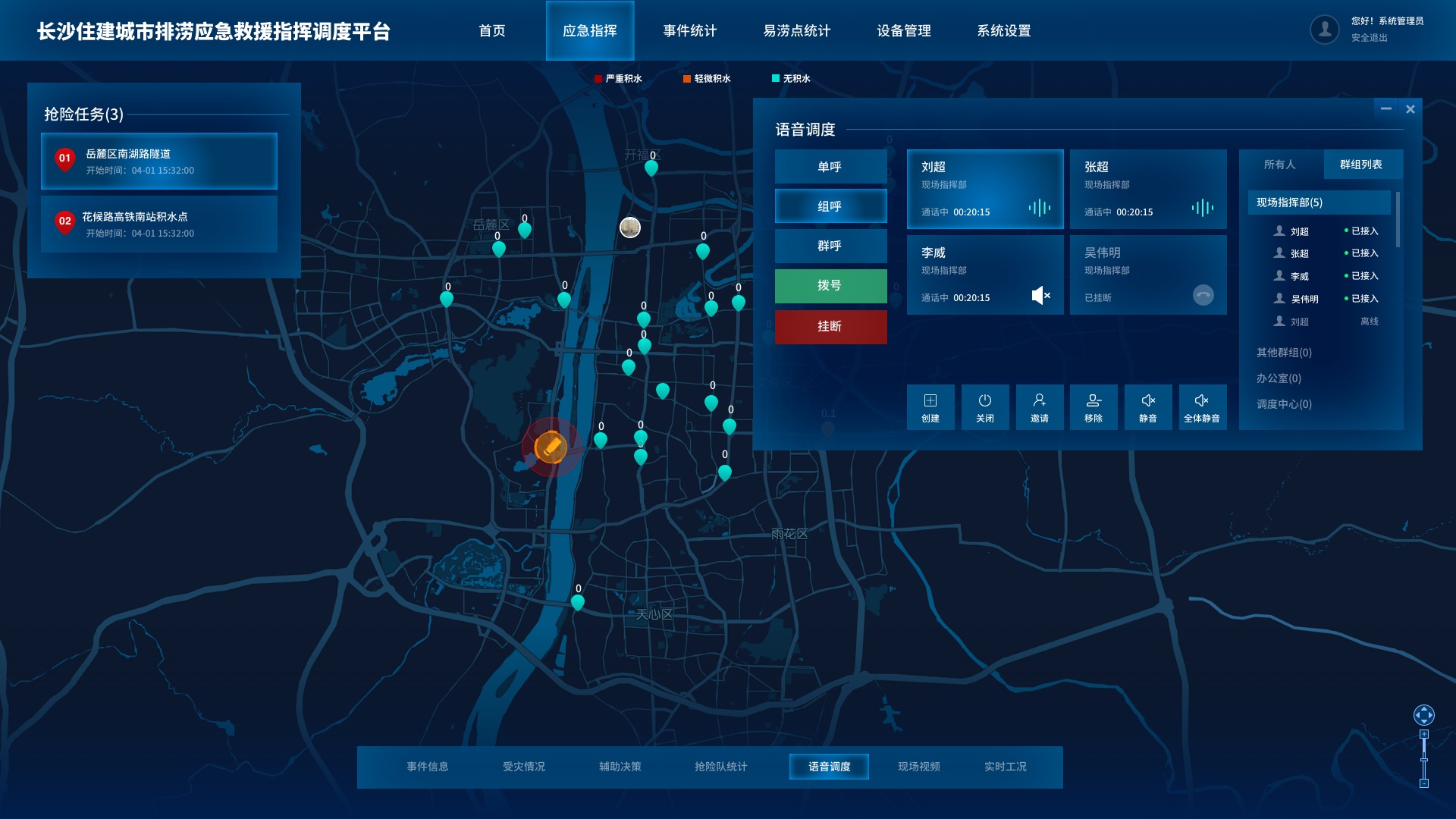
Task: Click the red 02 task badge
Action: 64,222
